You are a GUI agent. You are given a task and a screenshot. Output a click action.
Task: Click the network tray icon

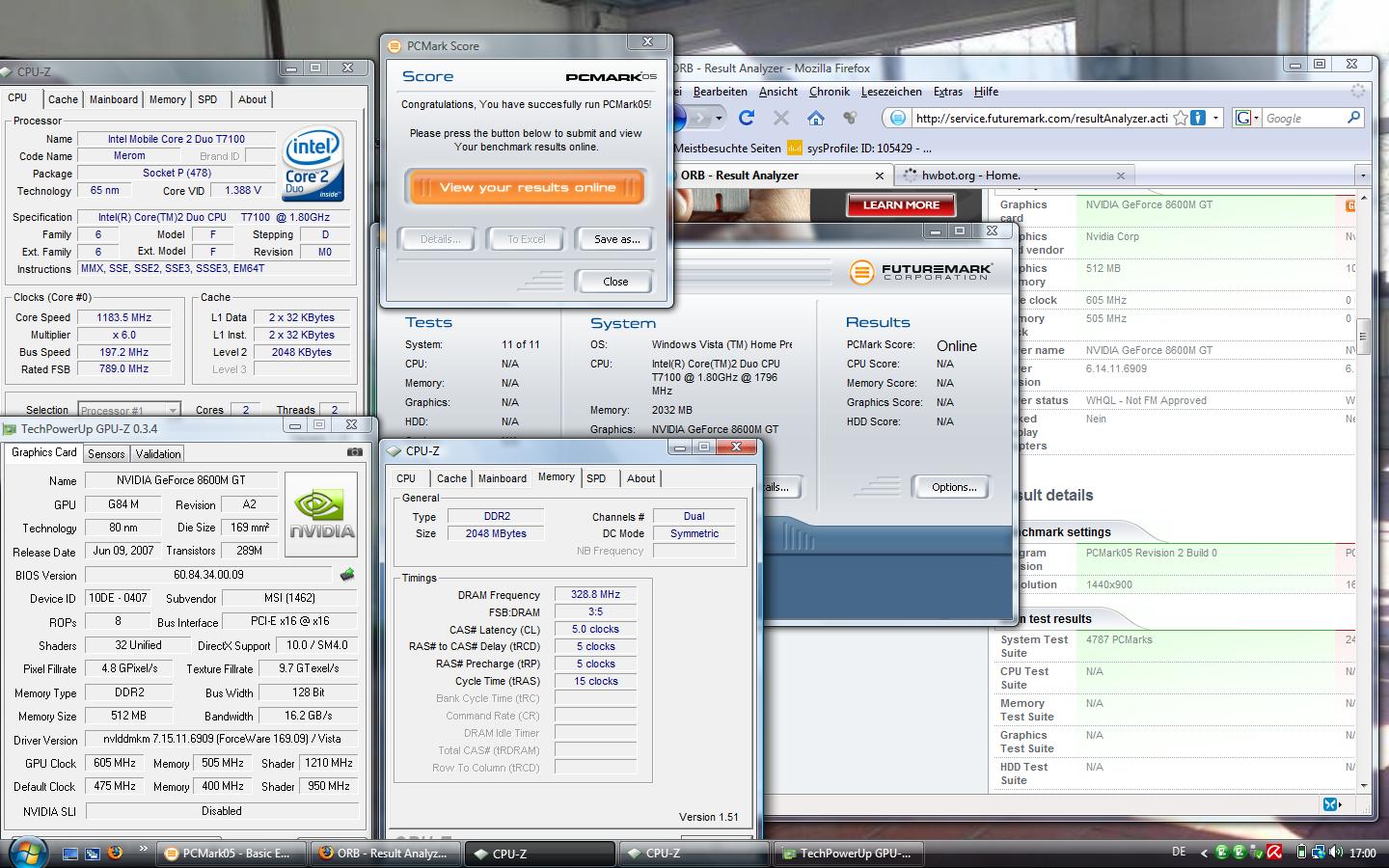click(x=1319, y=853)
